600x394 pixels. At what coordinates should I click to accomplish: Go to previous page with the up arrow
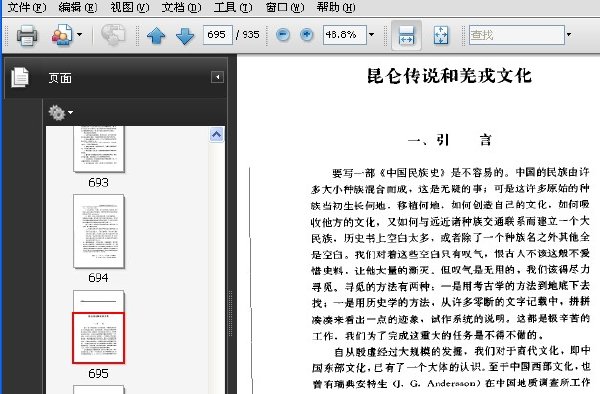[156, 36]
